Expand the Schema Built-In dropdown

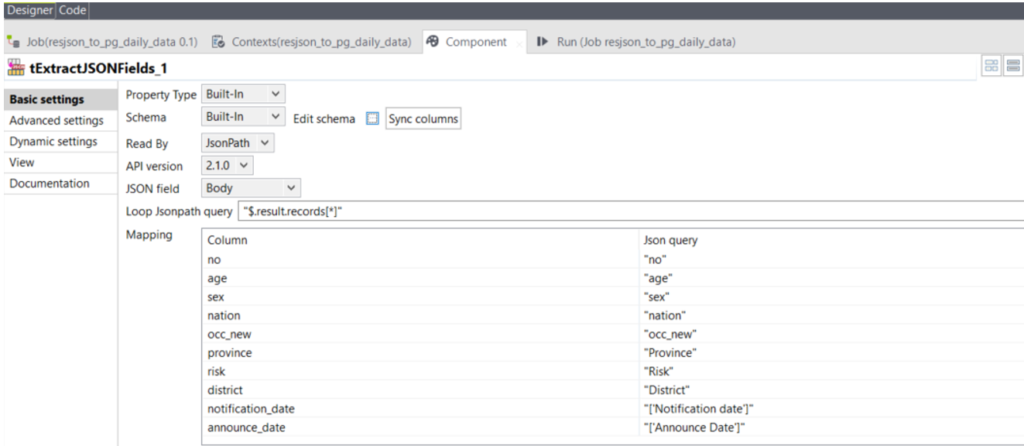[x=243, y=118]
